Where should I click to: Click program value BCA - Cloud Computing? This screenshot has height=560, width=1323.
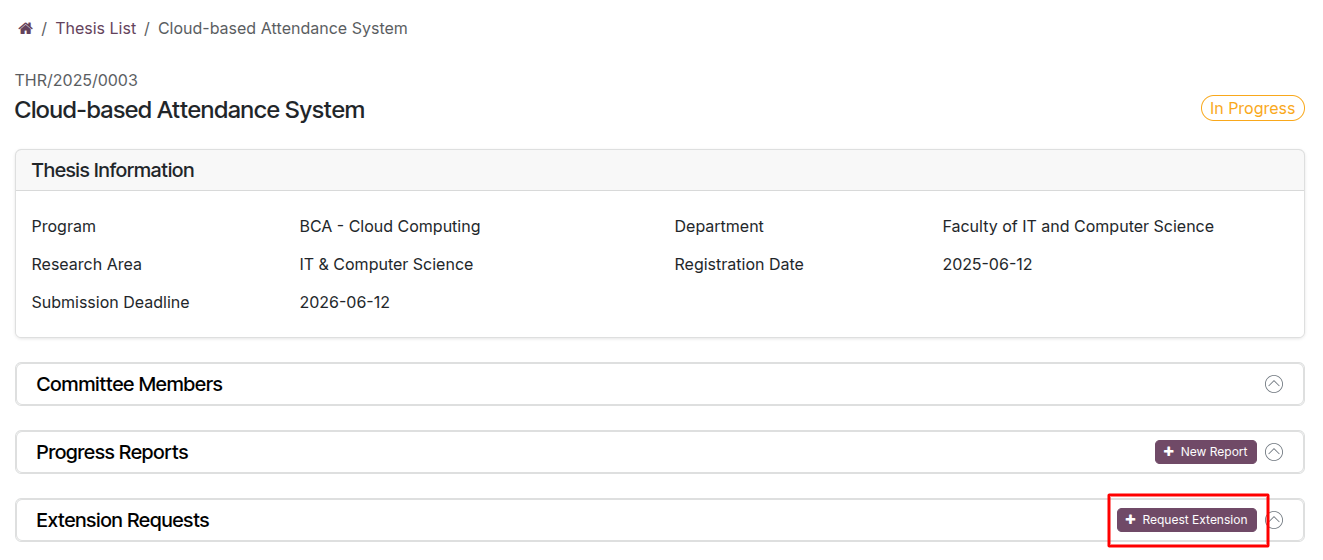pyautogui.click(x=390, y=226)
